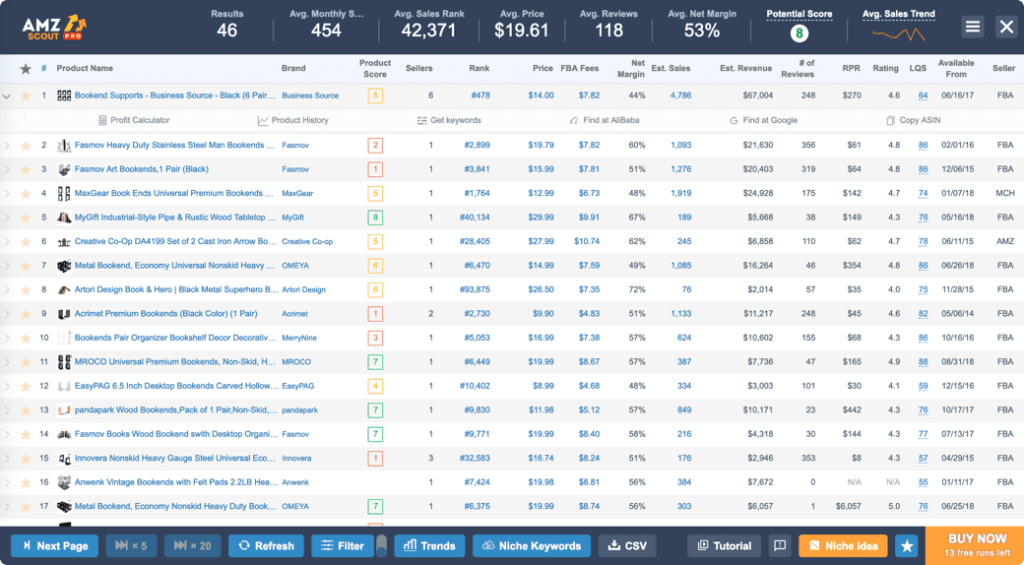Click Get keywords option
This screenshot has width=1024, height=565.
pyautogui.click(x=449, y=120)
